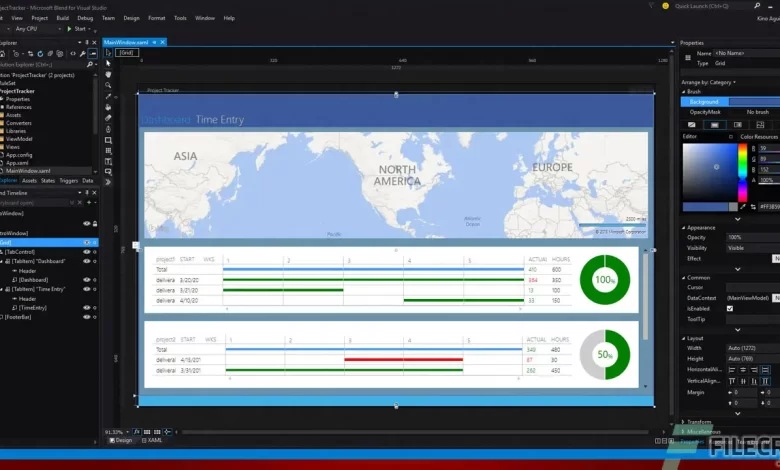Select the Eyedropper tool

(108, 96)
